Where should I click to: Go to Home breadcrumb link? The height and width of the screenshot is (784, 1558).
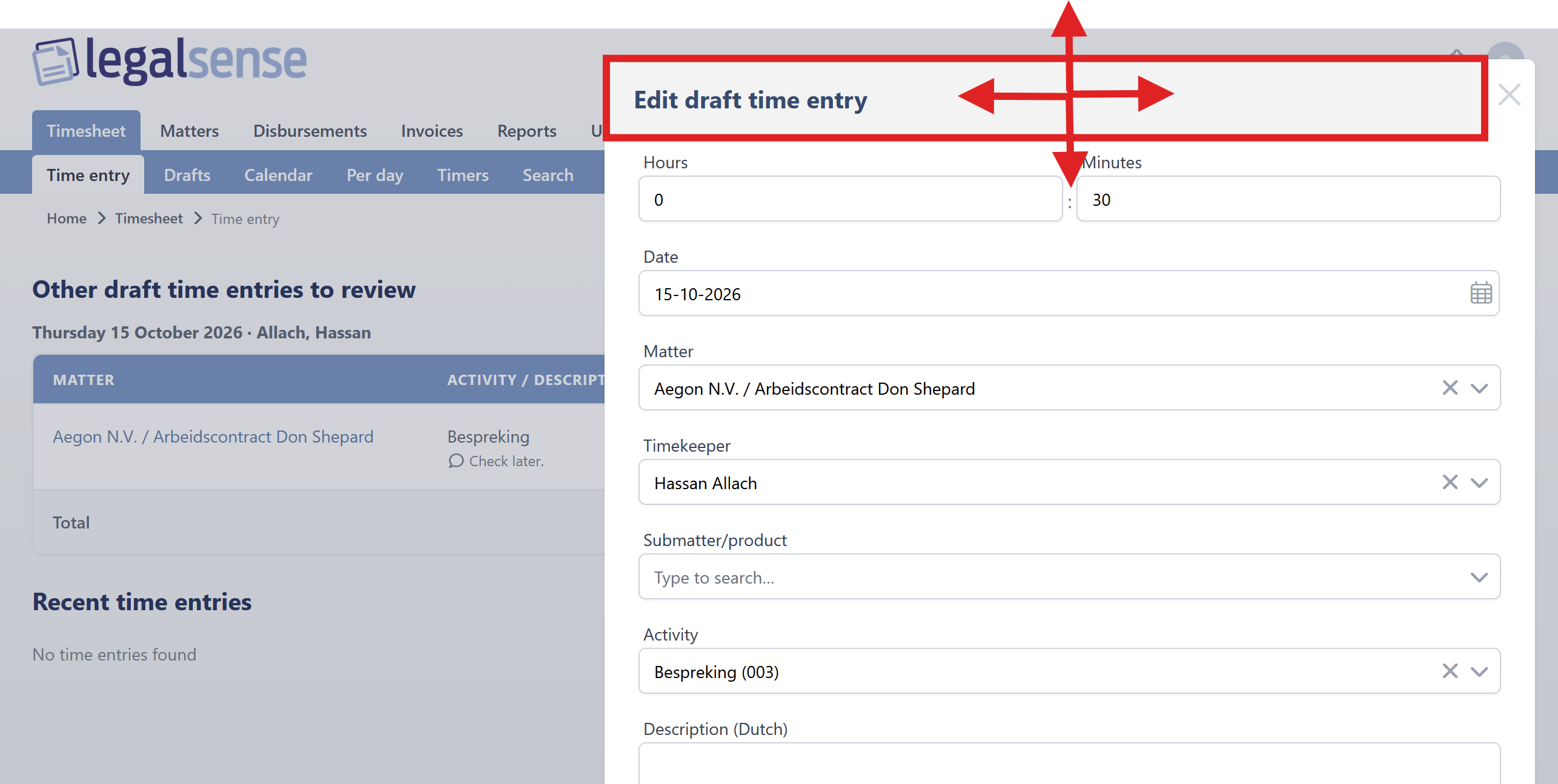67,219
